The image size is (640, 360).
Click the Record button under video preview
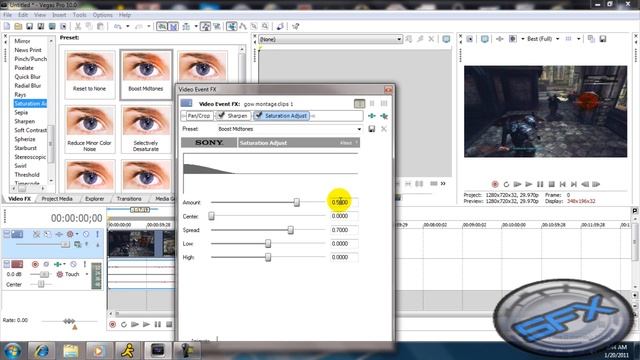point(495,184)
